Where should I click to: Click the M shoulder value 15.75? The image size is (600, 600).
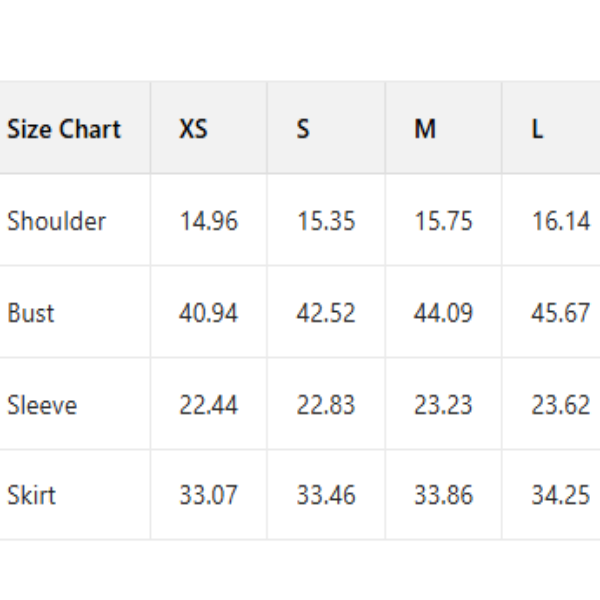click(443, 221)
